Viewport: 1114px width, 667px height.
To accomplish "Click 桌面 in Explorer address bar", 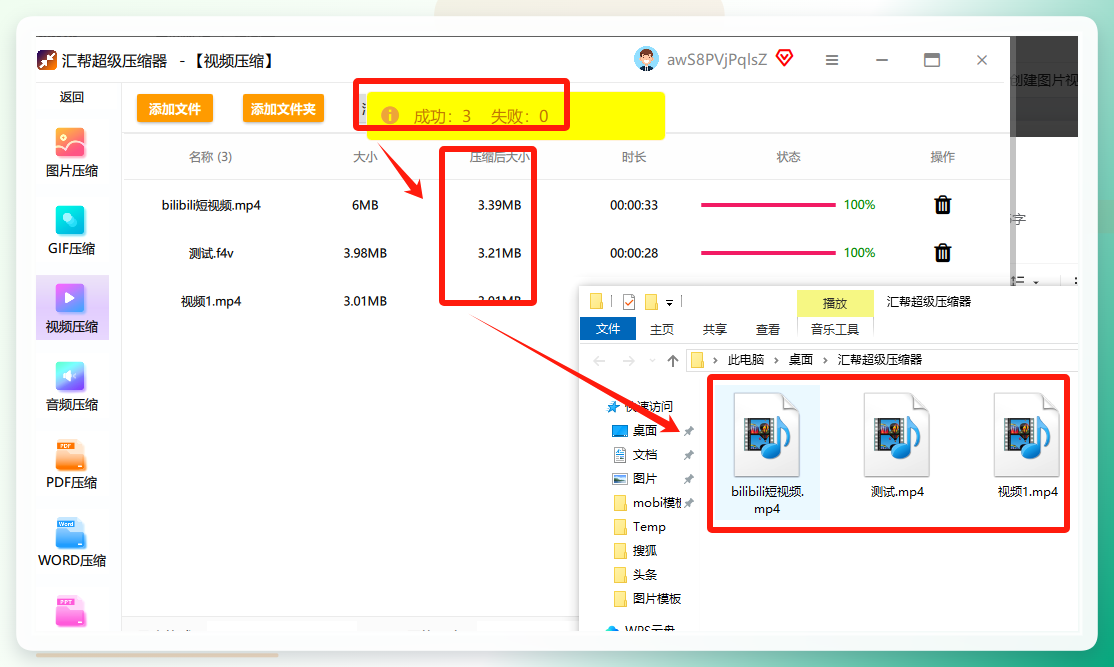I will 801,360.
